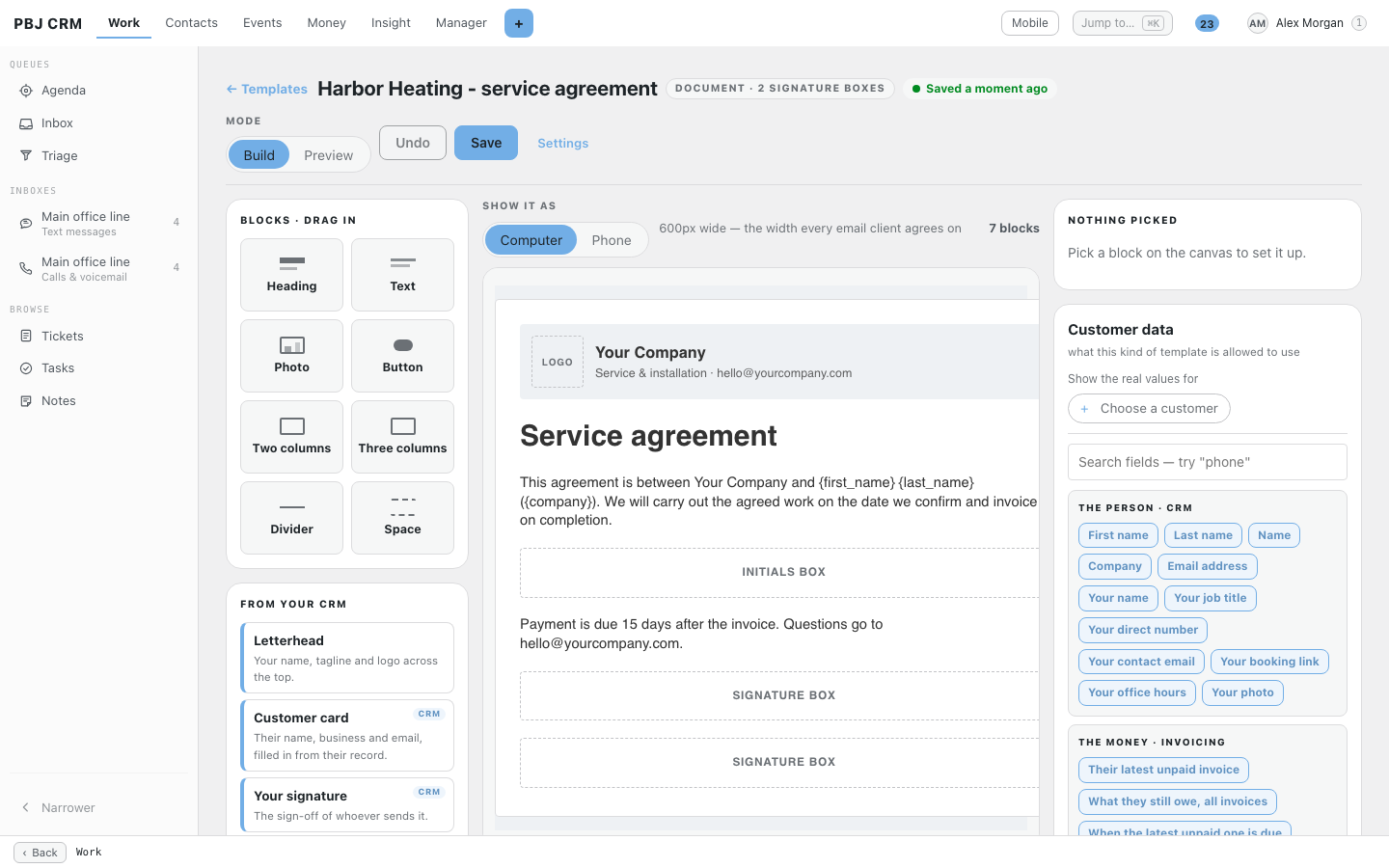1389x868 pixels.
Task: Click the Mobile button
Action: 1030,23
